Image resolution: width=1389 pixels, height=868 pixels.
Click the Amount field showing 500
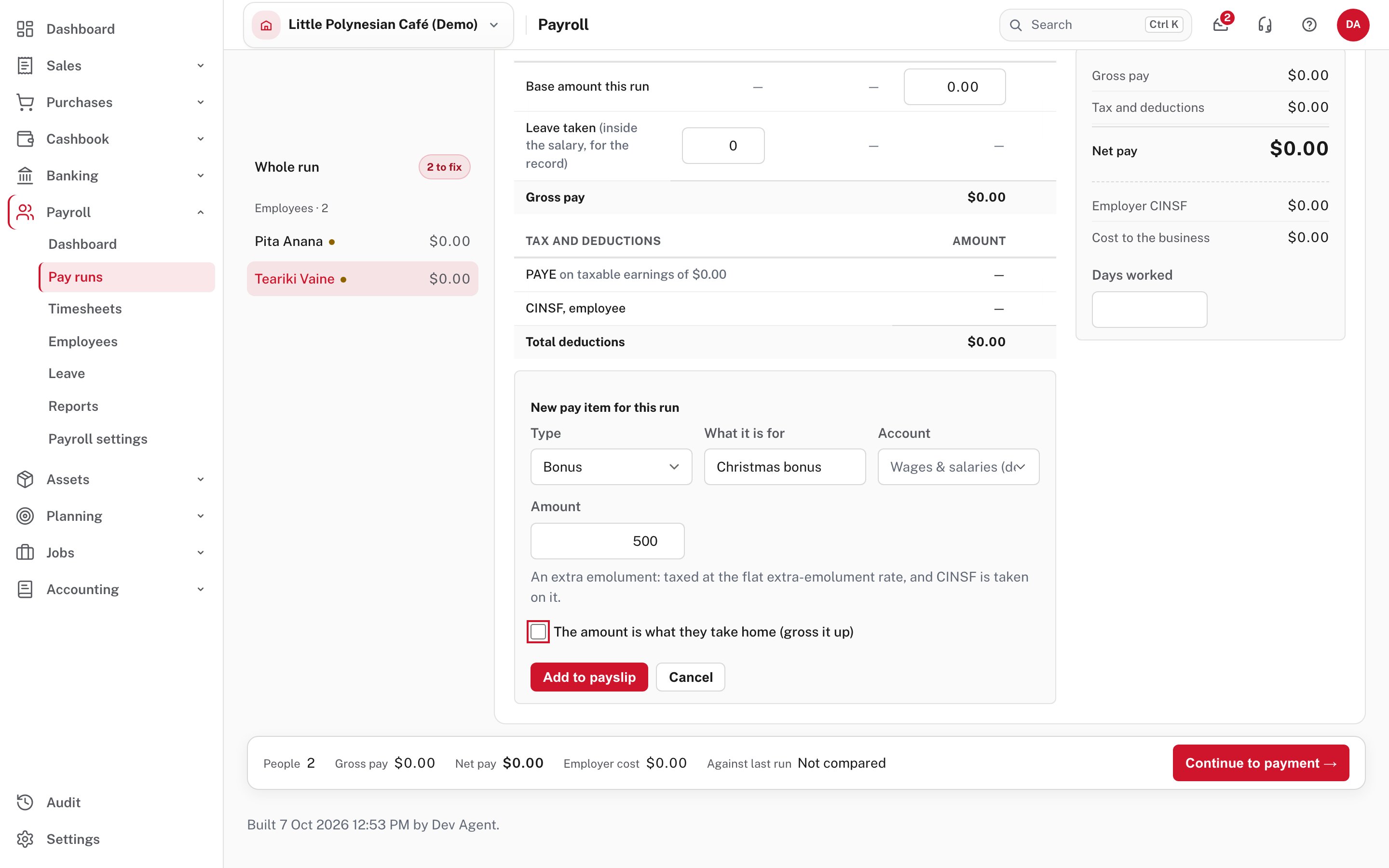(x=607, y=541)
